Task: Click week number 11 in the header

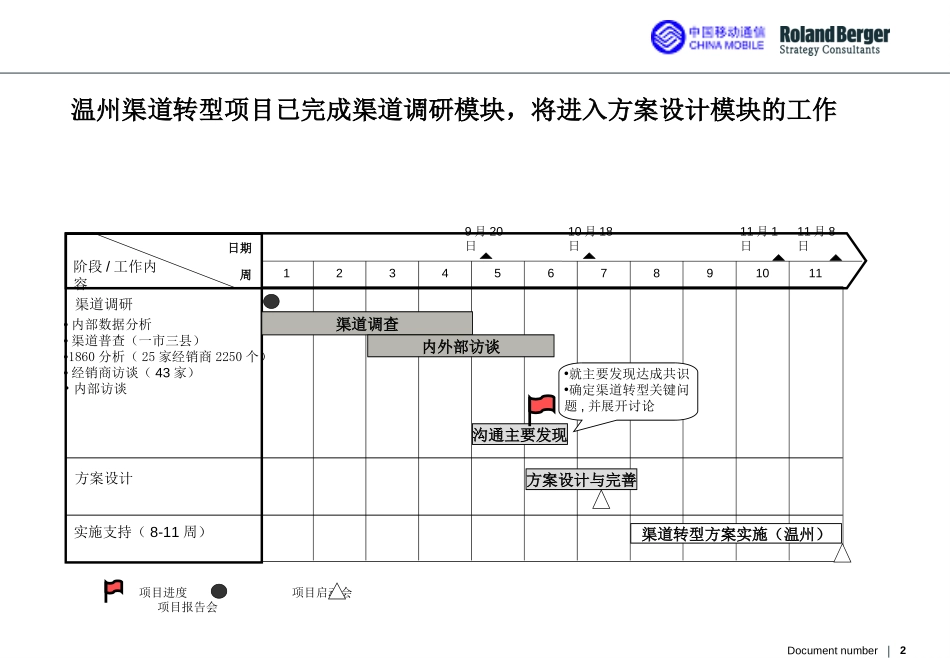Action: click(815, 273)
